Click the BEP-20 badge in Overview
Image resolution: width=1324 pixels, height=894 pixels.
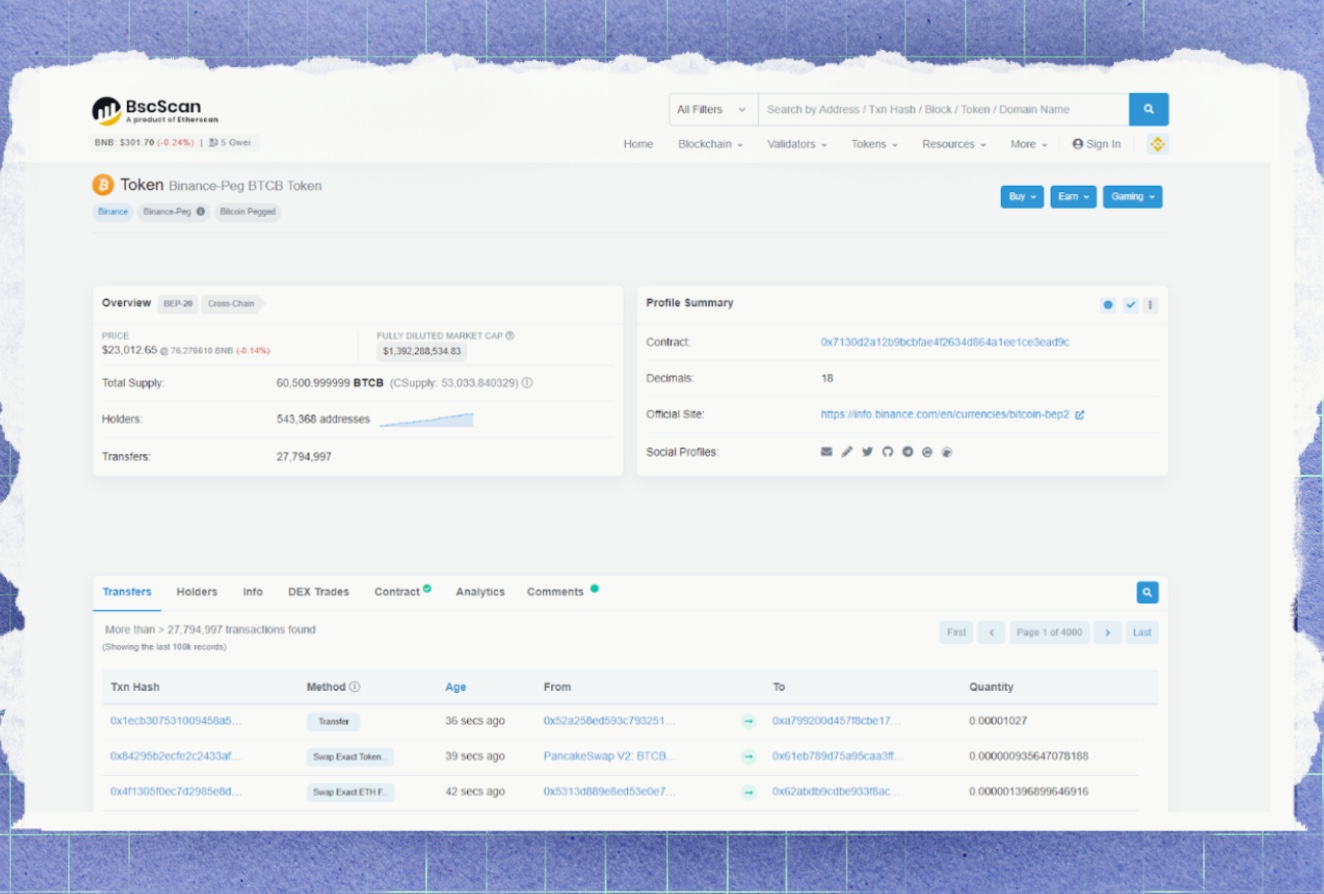coord(177,303)
